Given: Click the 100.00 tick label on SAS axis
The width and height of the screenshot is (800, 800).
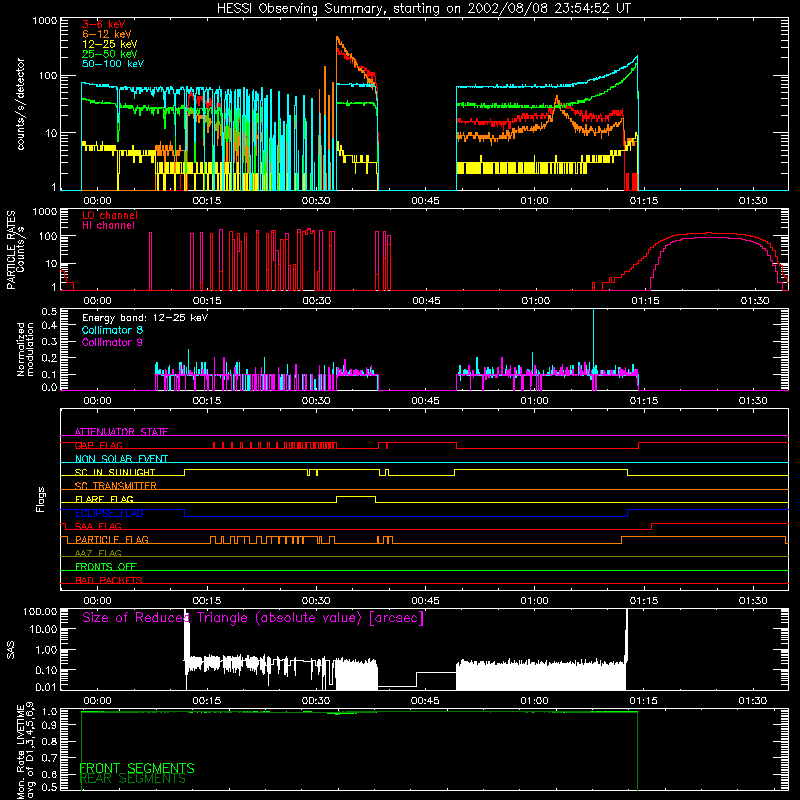Looking at the screenshot, I should [40, 612].
